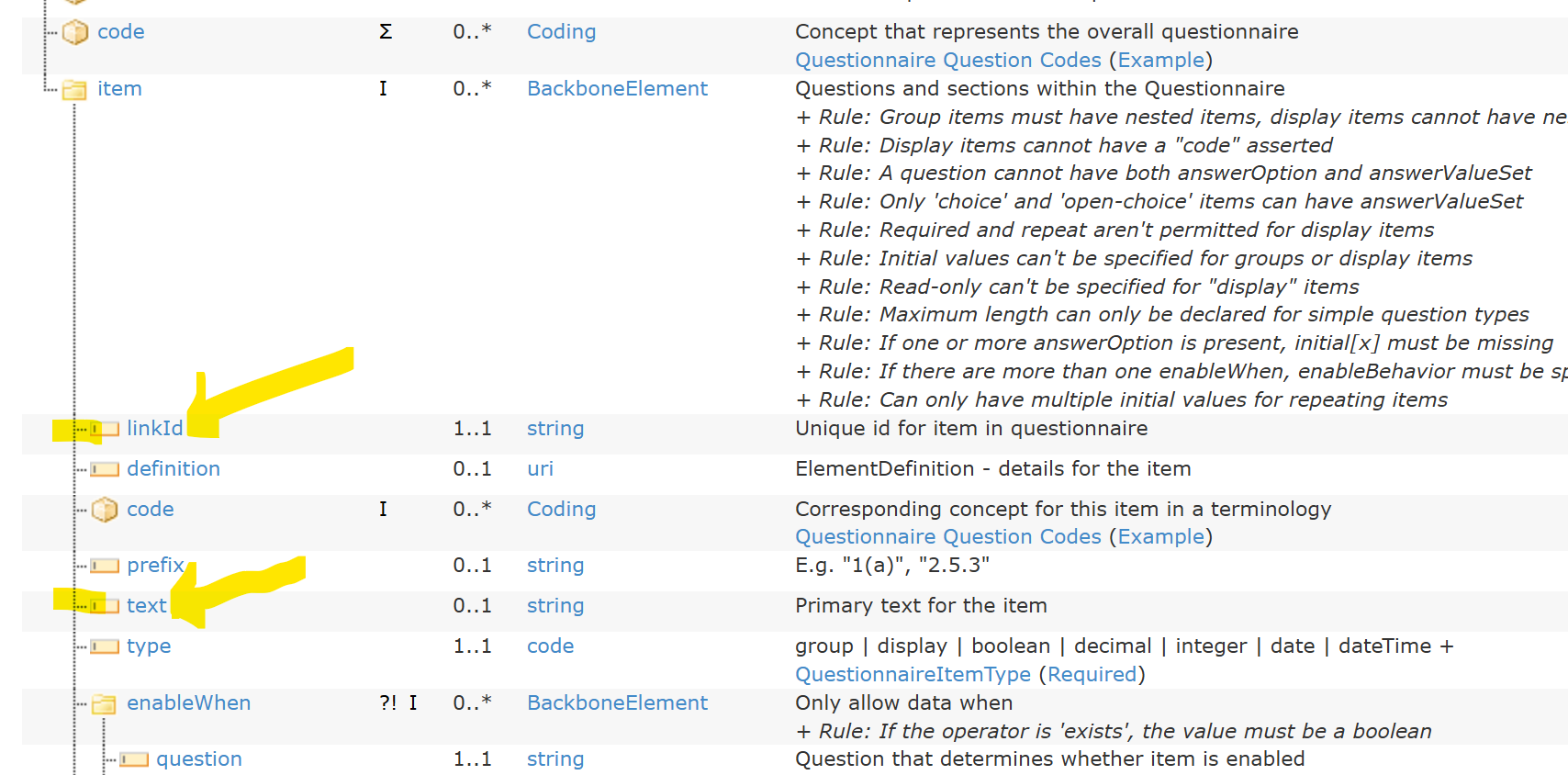Open the enableWhen element link
The width and height of the screenshot is (1568, 775).
click(188, 702)
